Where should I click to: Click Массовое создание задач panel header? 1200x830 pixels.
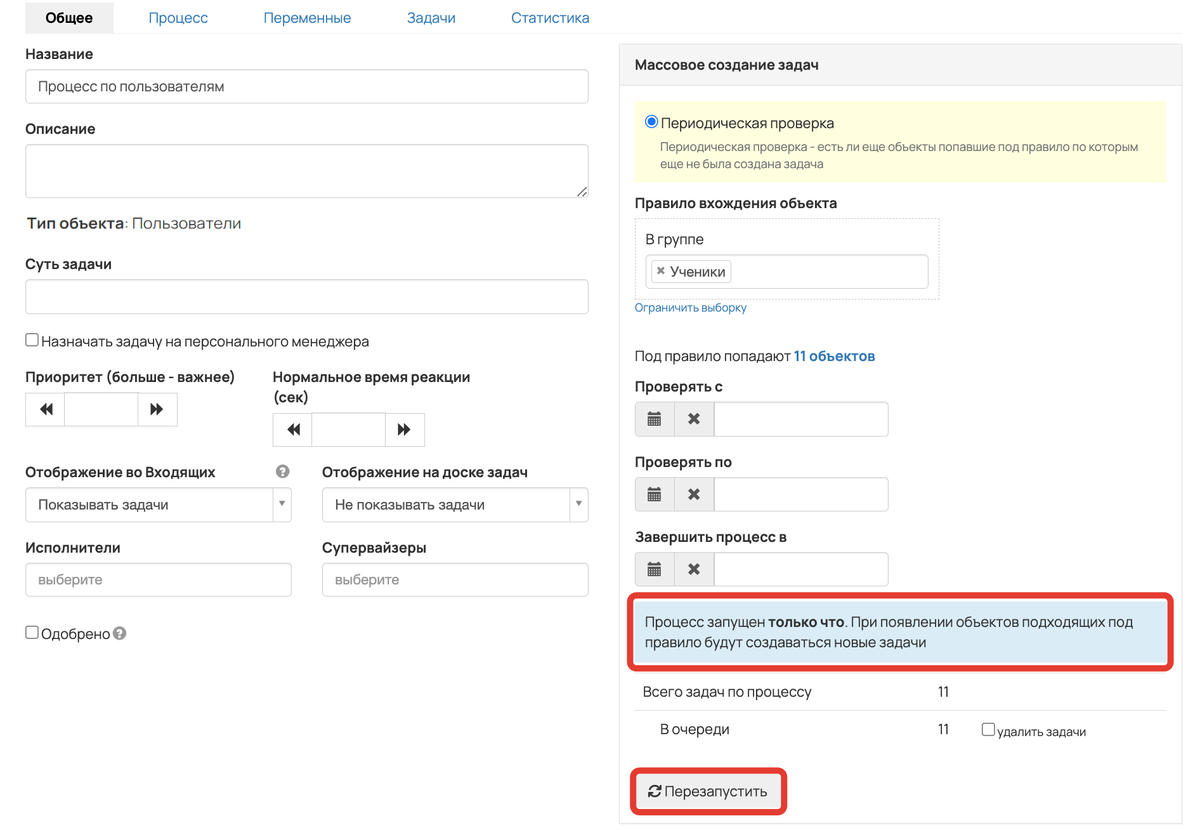900,65
